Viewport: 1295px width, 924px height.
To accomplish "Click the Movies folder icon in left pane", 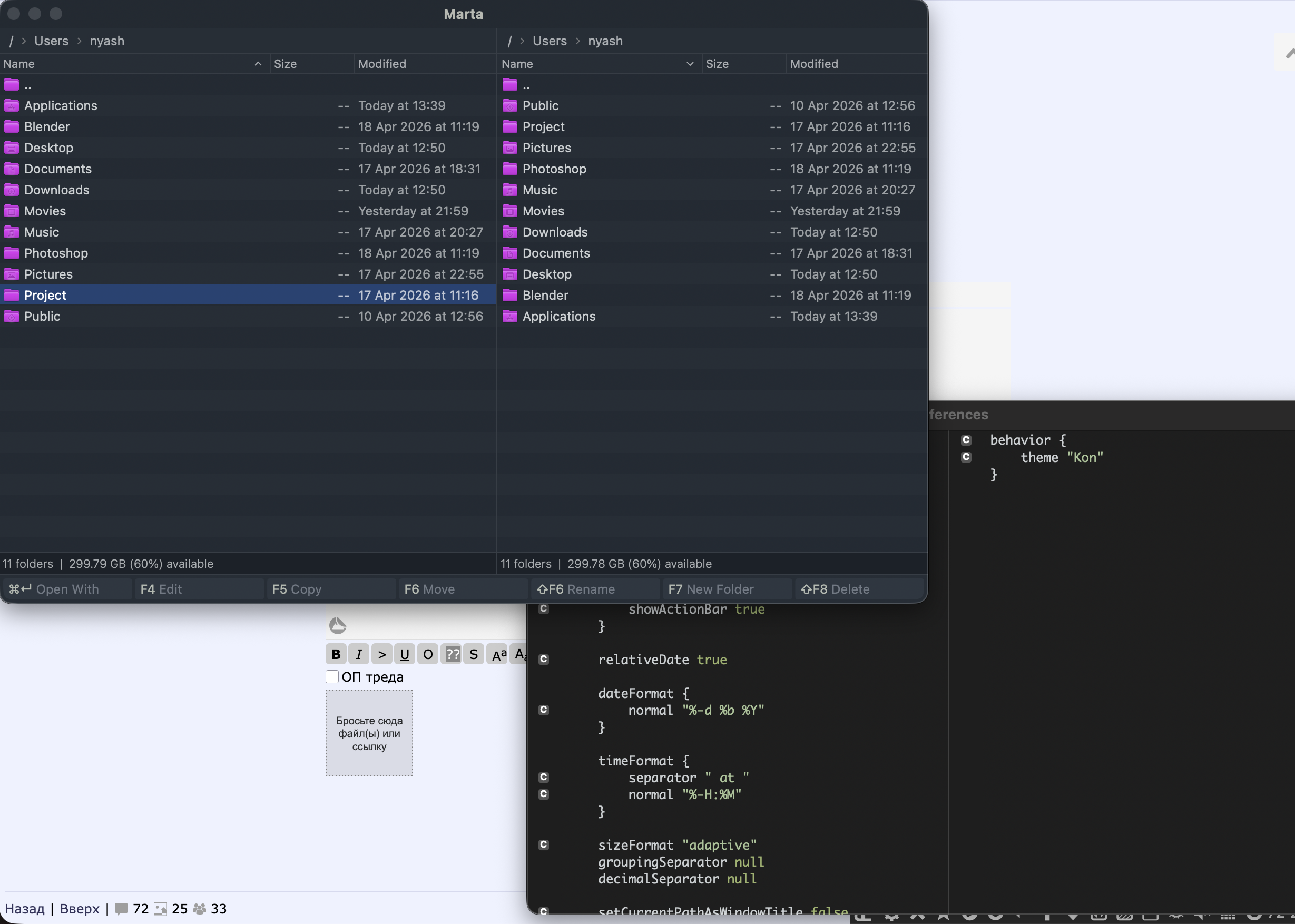I will point(12,211).
